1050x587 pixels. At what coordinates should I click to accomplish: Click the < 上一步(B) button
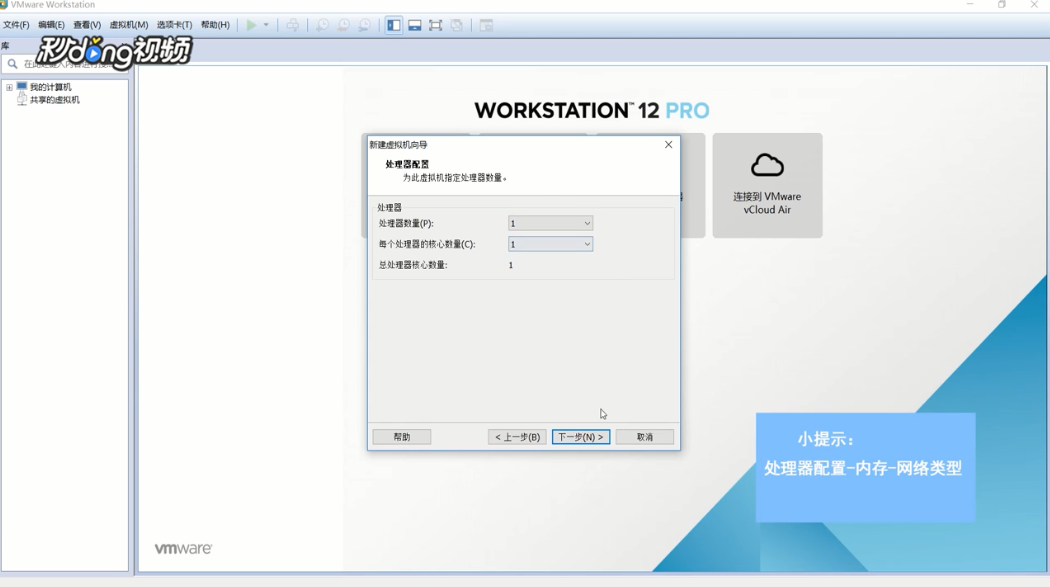pos(517,436)
